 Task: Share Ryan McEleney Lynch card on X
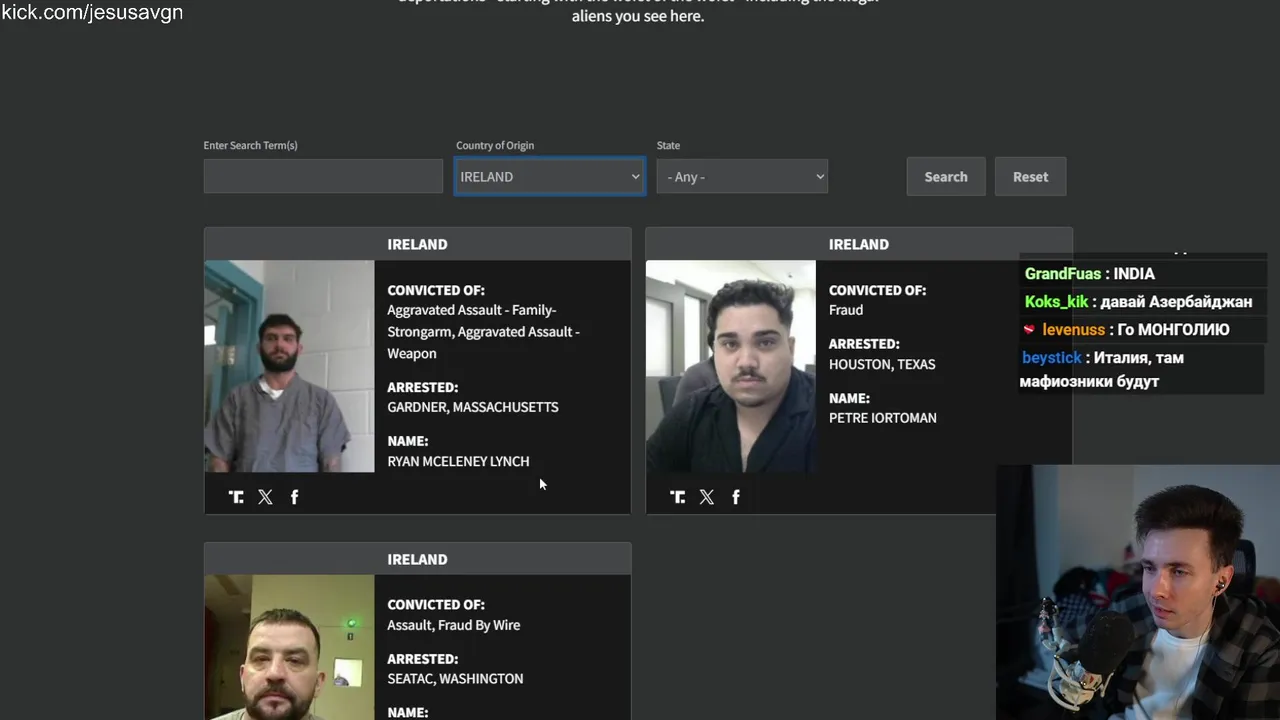pos(265,497)
